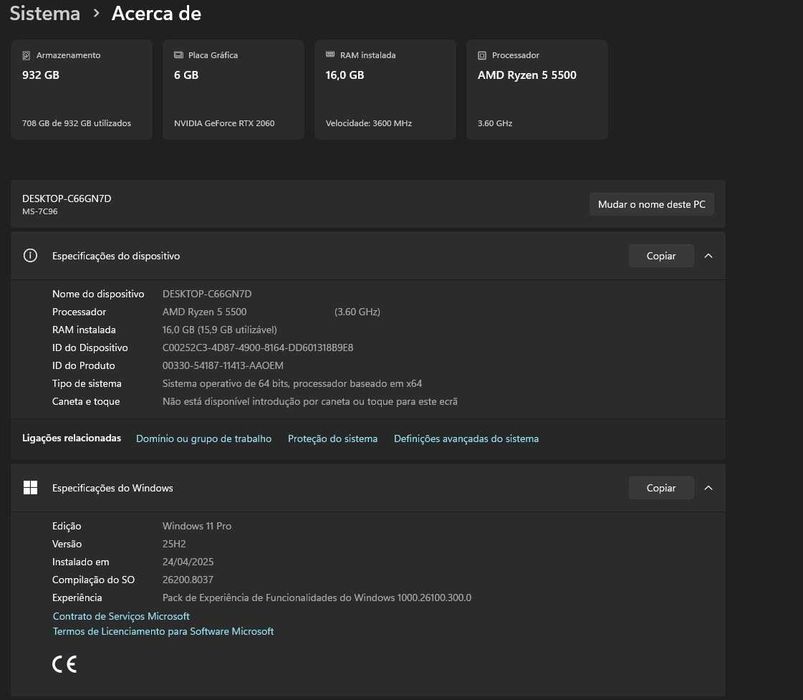803x700 pixels.
Task: Click the Instalado em date 24/04/2025
Action: click(x=188, y=562)
